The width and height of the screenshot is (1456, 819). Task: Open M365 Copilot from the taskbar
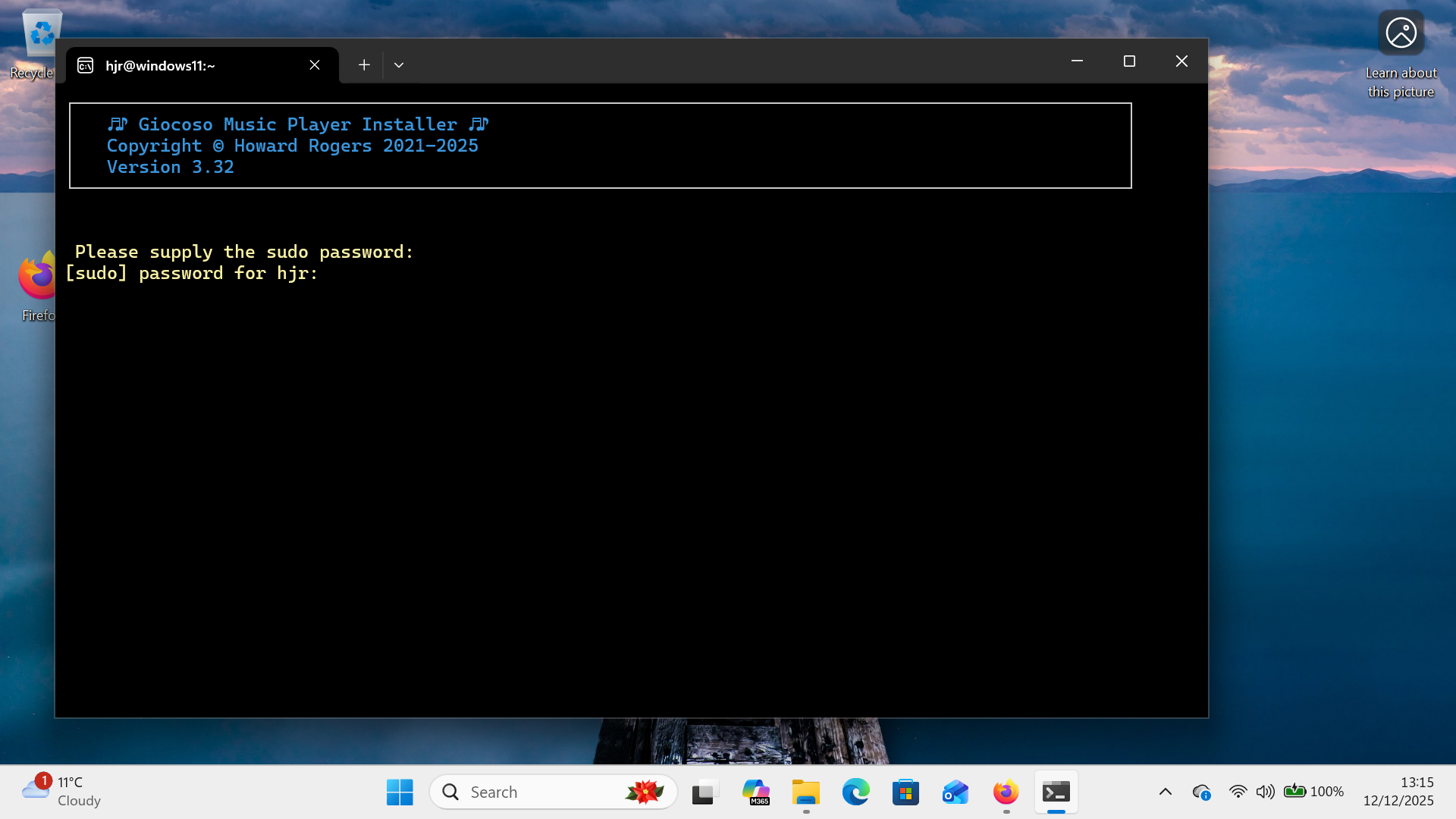(756, 791)
